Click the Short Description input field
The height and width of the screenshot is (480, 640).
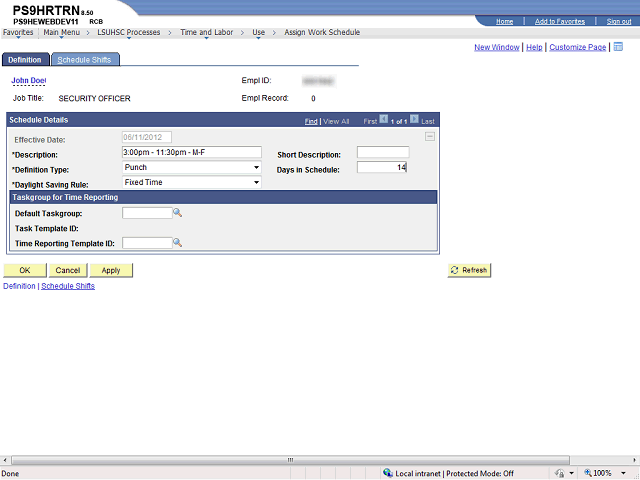coord(383,152)
